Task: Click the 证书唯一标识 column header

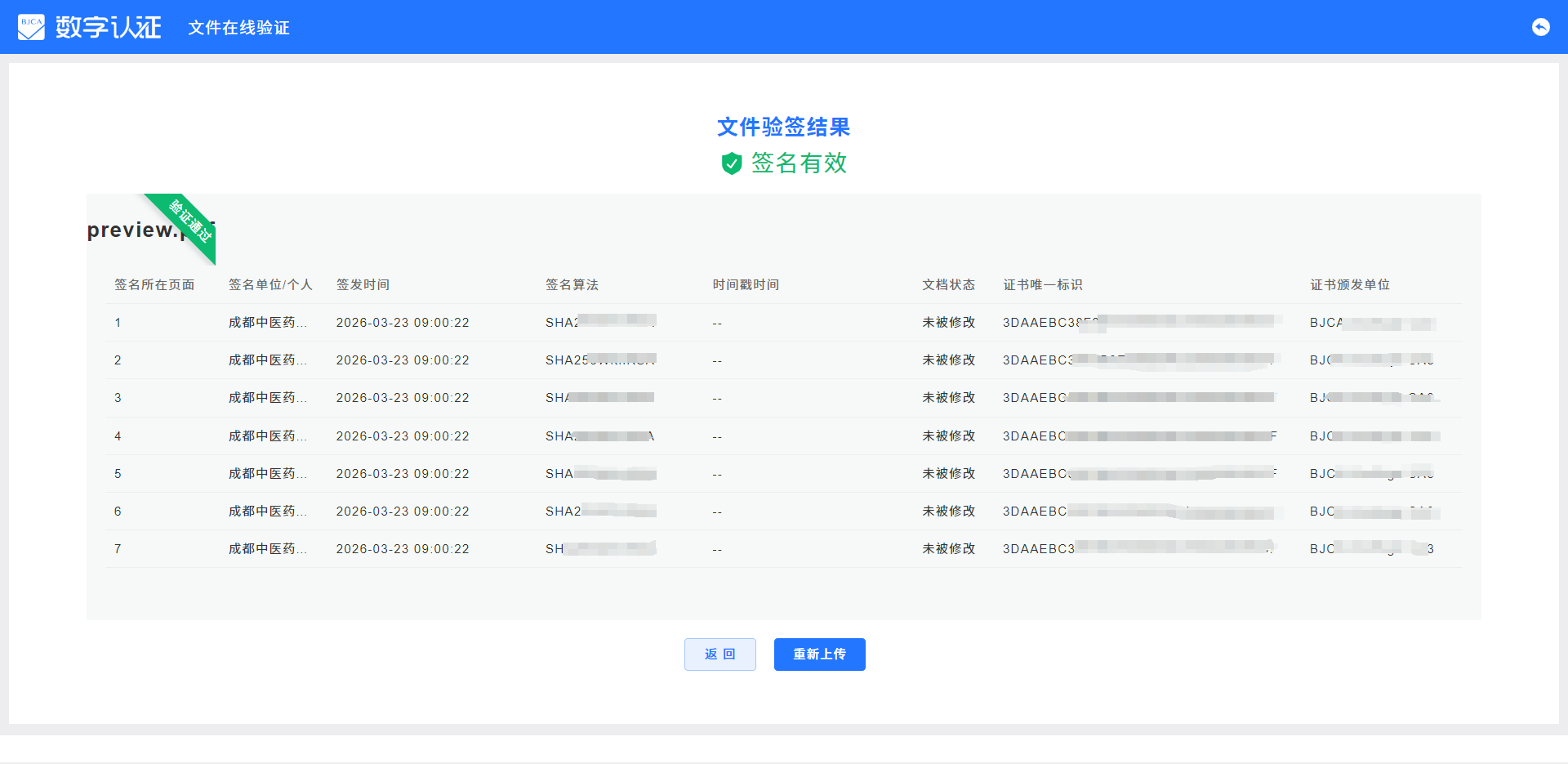Action: point(1043,284)
